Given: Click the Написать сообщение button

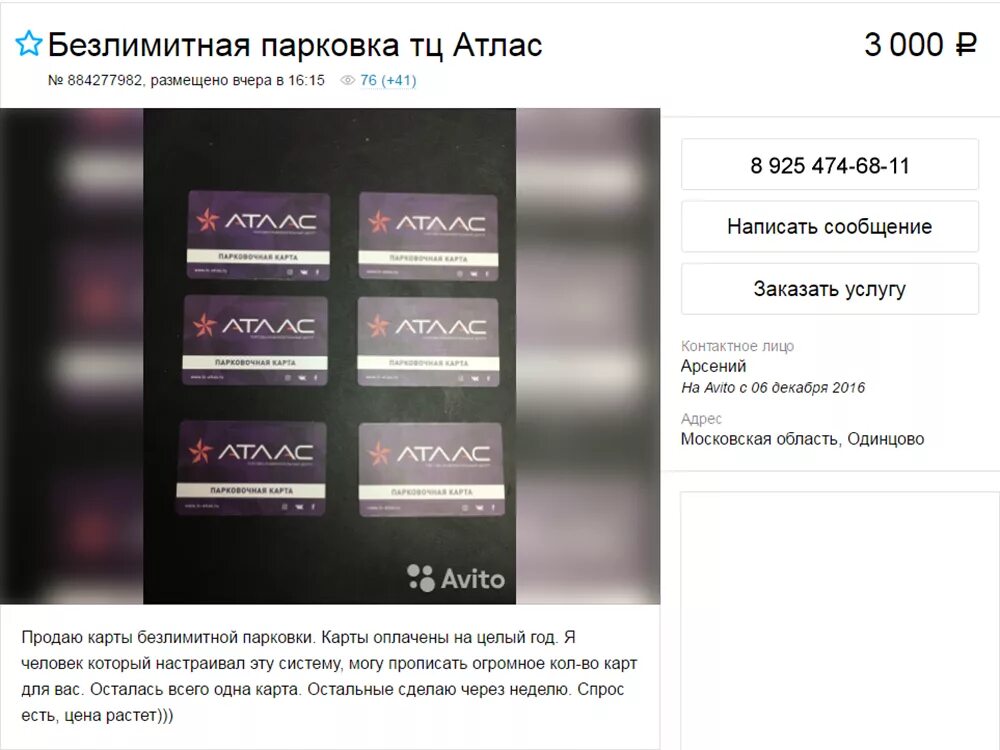Looking at the screenshot, I should tap(829, 226).
